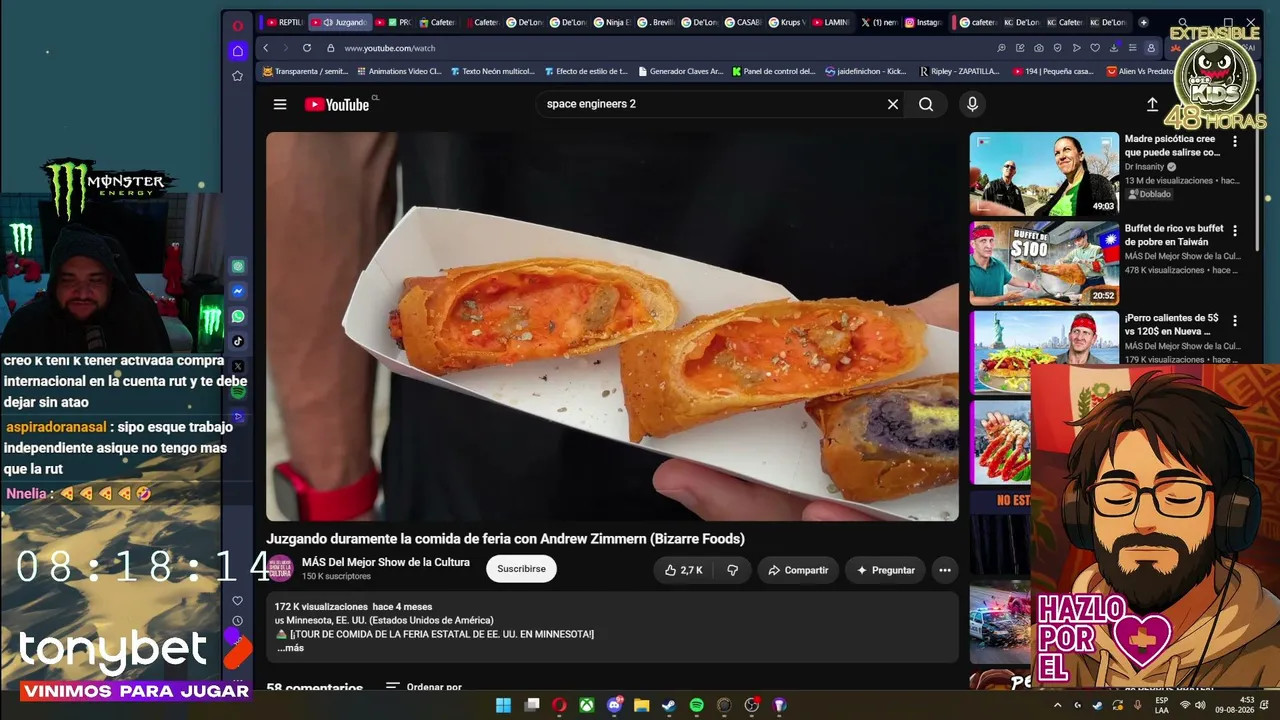Image resolution: width=1280 pixels, height=720 pixels.
Task: Open the channel avatar next to the title
Action: [280, 569]
